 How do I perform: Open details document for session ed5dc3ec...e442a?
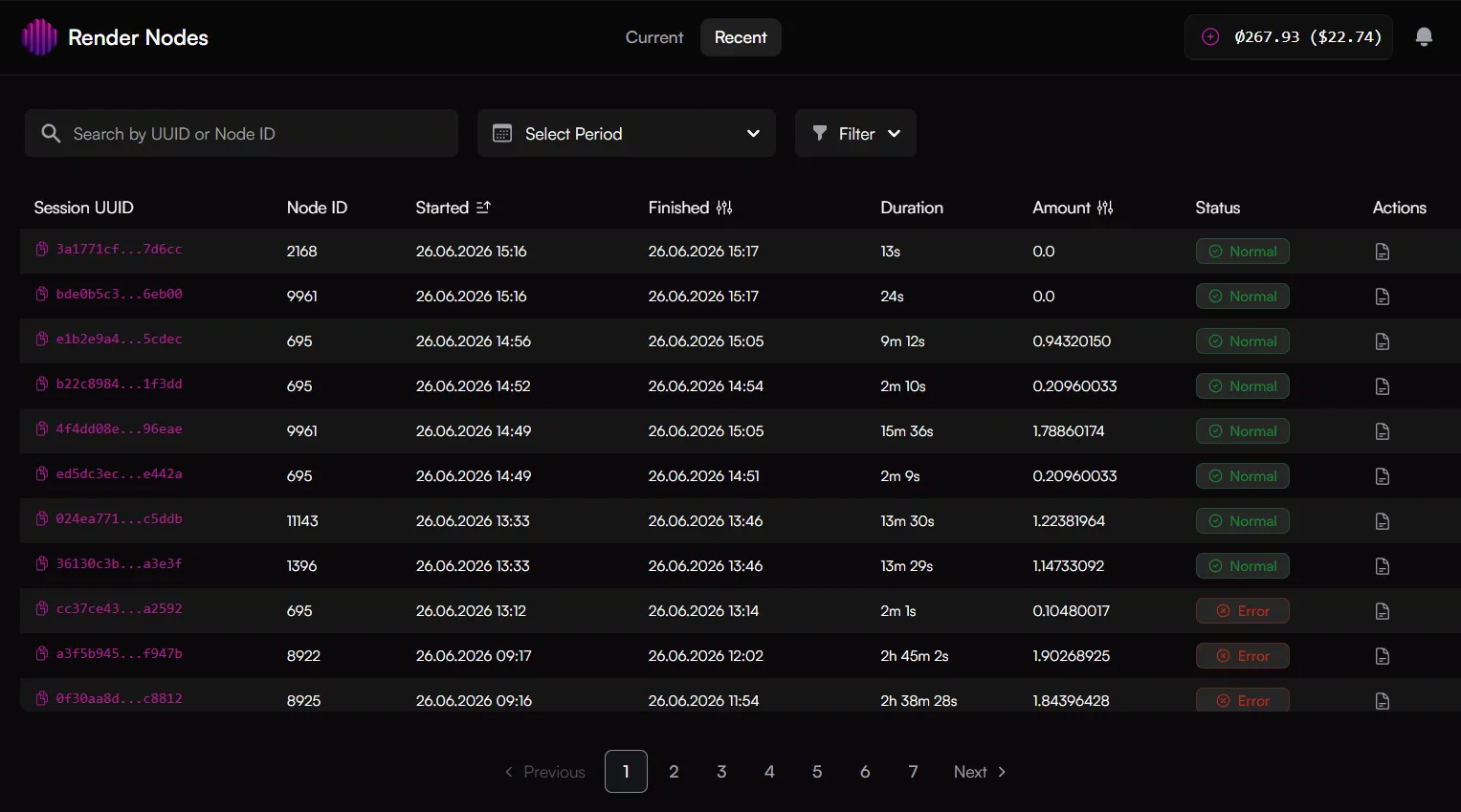point(1383,476)
